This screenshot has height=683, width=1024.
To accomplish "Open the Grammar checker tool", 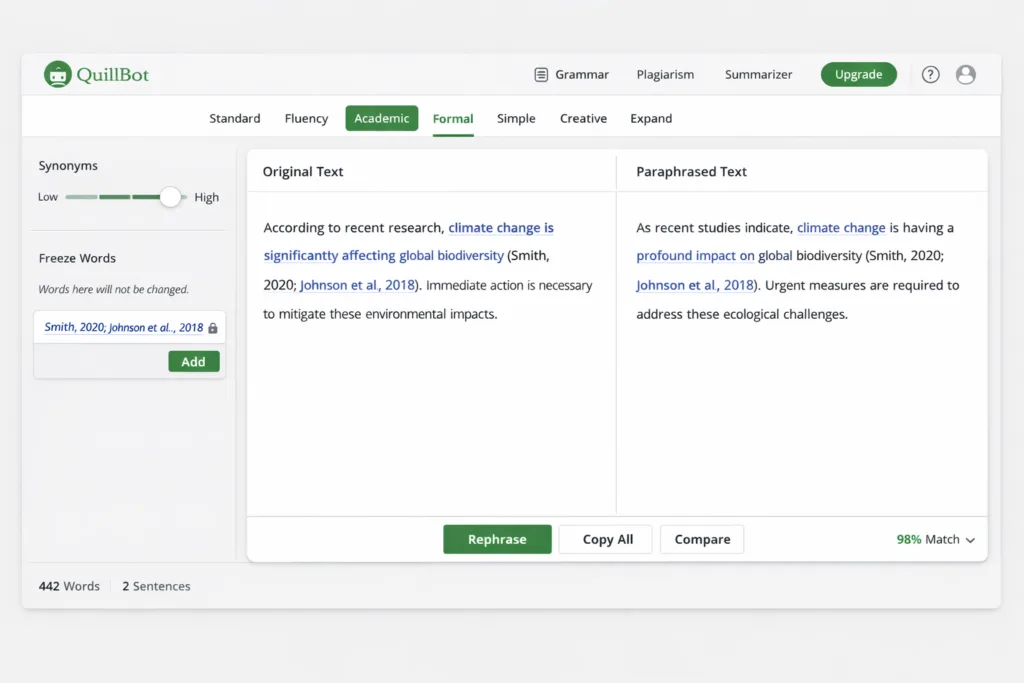I will tap(582, 74).
